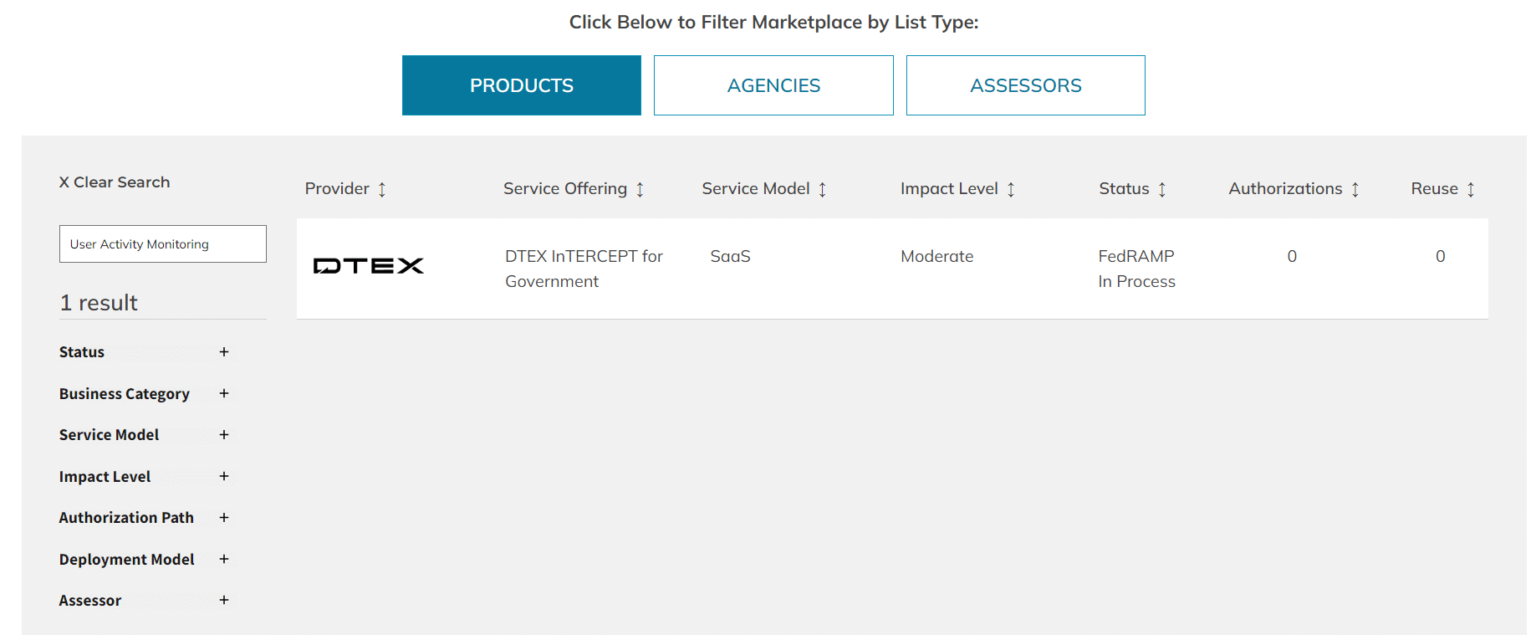Expand the Deployment Model filter
Viewport: 1536px width, 635px height.
[224, 560]
